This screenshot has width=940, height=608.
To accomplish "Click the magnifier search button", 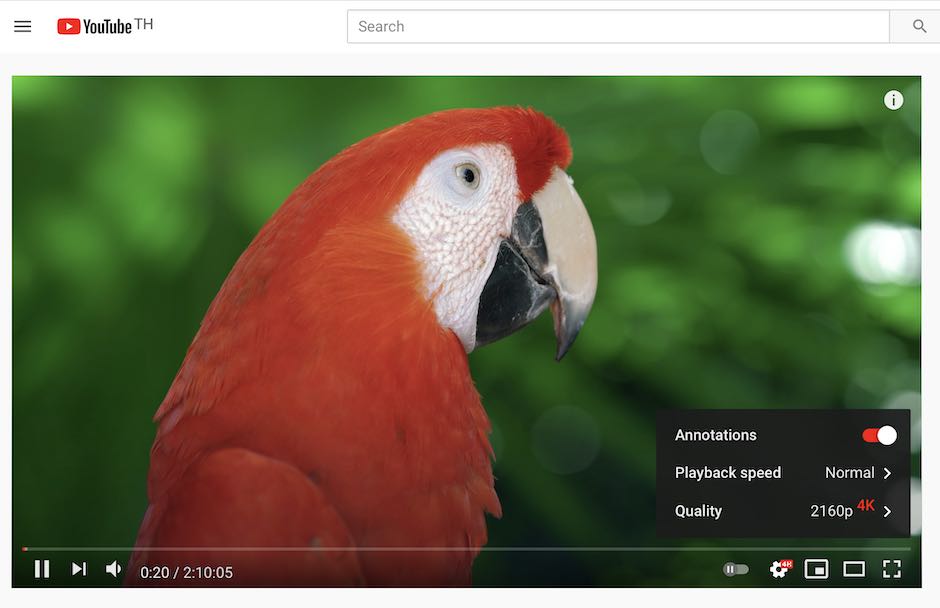I will [918, 26].
